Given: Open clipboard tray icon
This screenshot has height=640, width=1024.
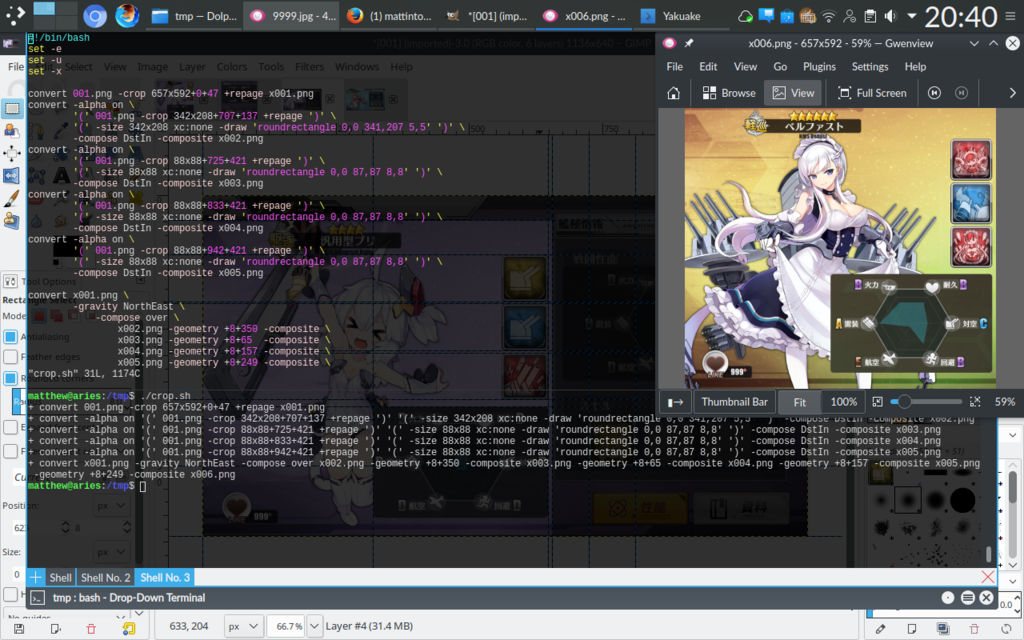Looking at the screenshot, I should pos(870,16).
